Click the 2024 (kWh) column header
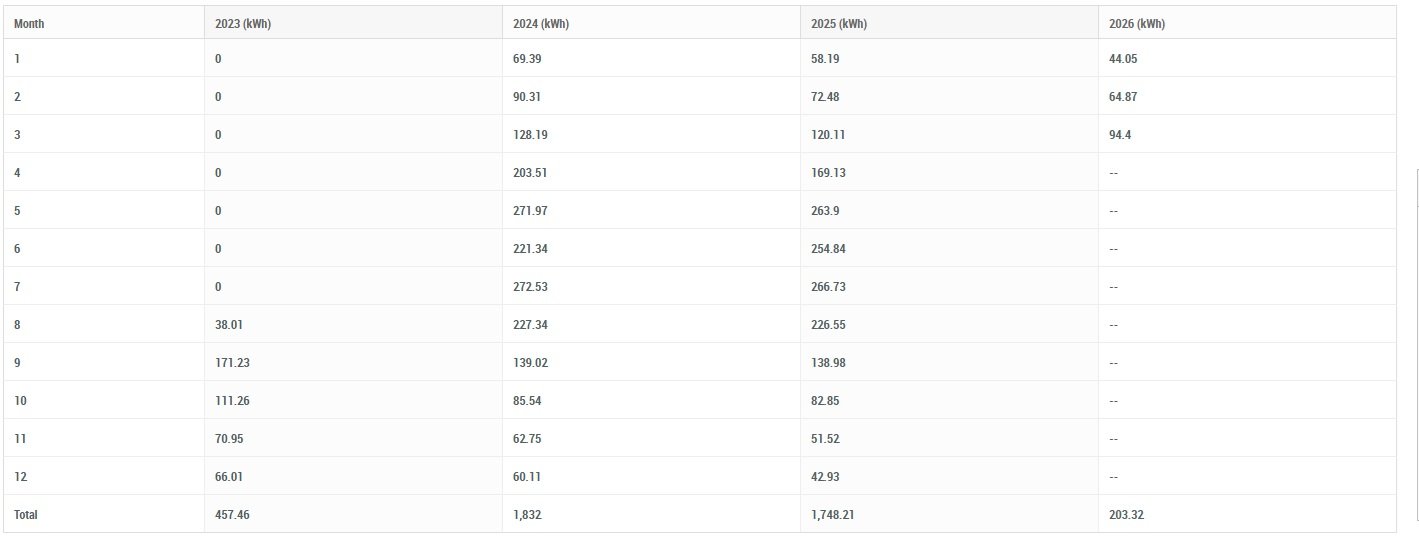 (x=541, y=24)
